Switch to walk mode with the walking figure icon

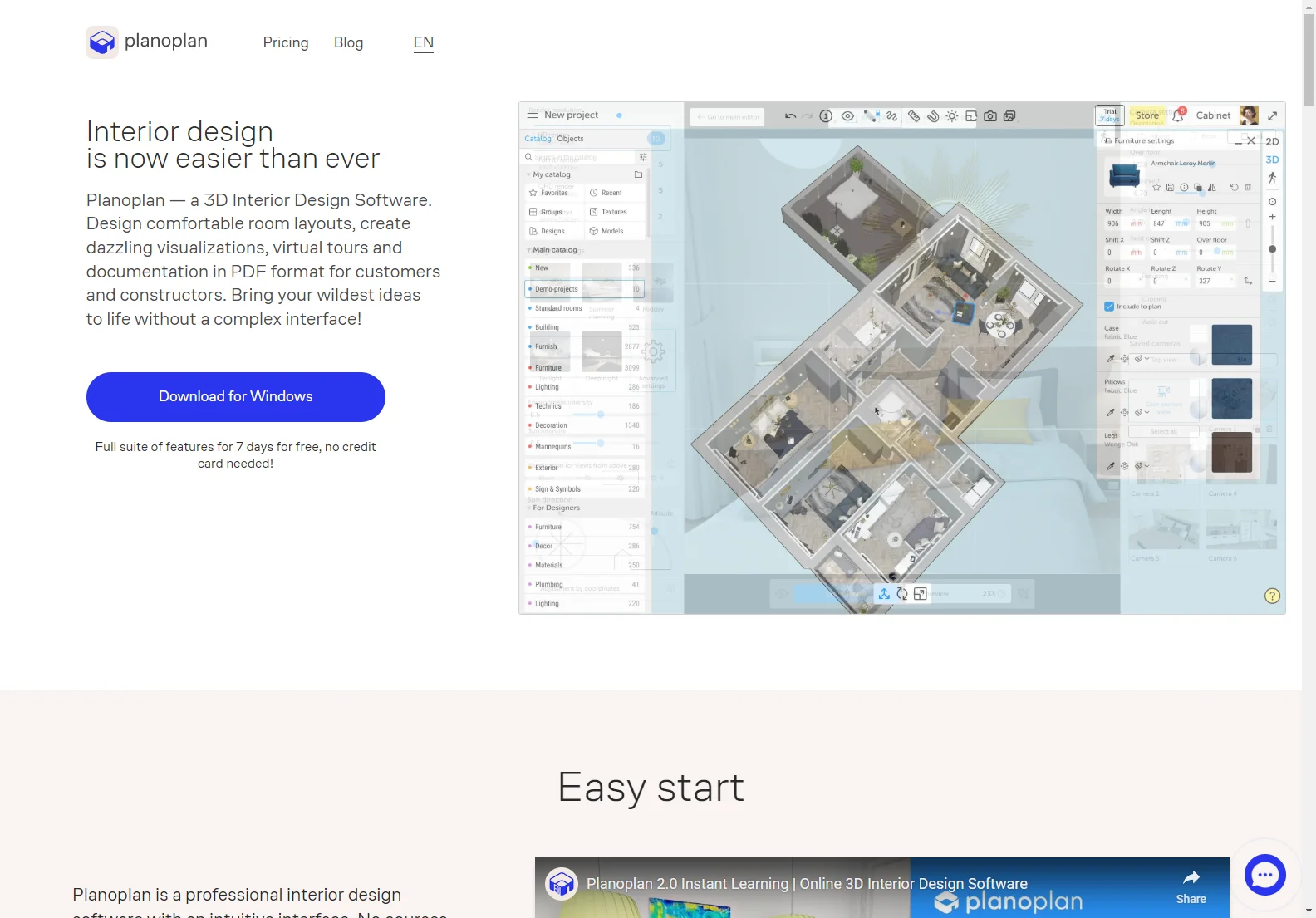pyautogui.click(x=1272, y=178)
